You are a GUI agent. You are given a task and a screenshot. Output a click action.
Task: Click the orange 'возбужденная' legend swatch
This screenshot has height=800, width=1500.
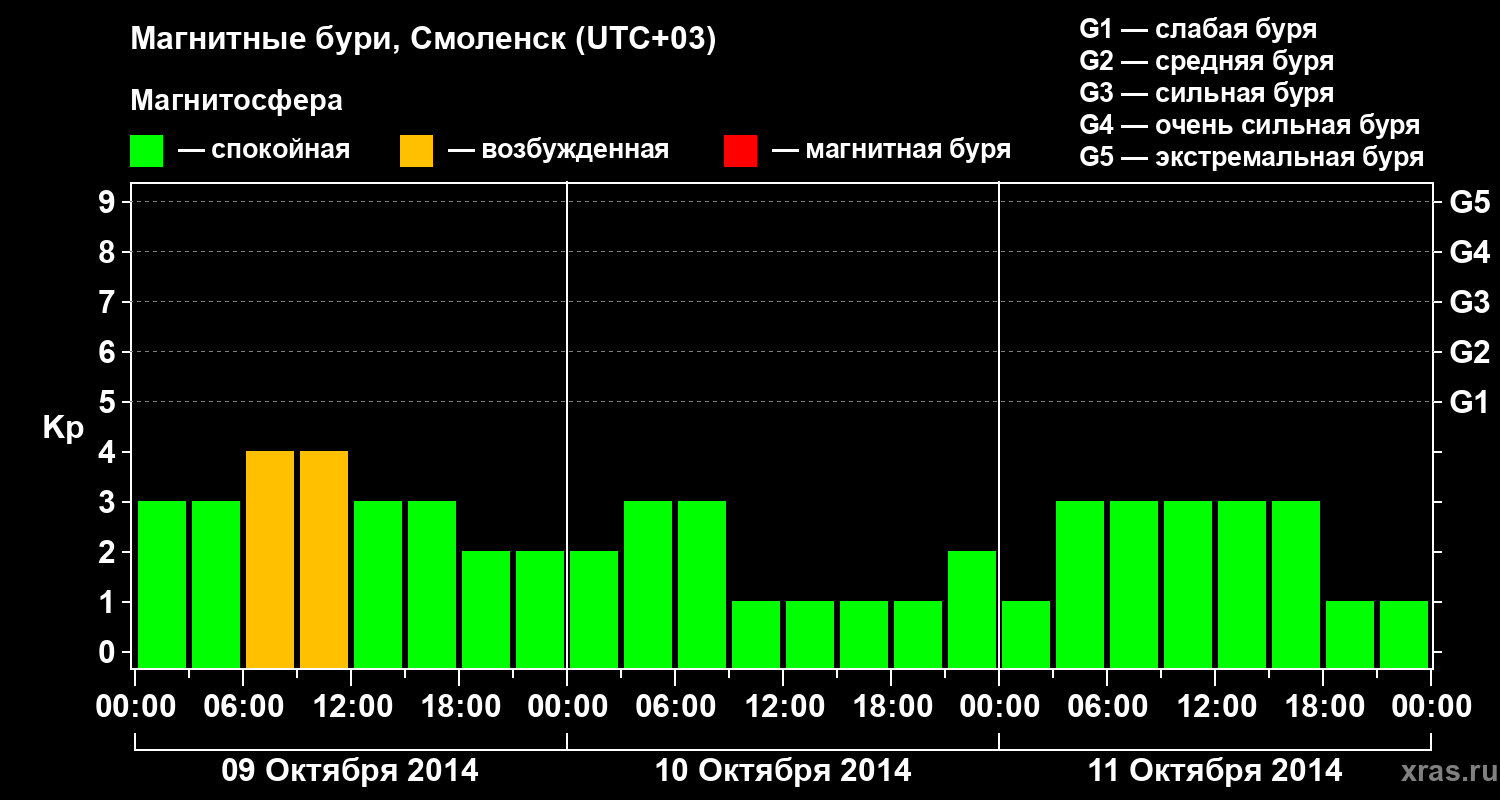coord(416,151)
